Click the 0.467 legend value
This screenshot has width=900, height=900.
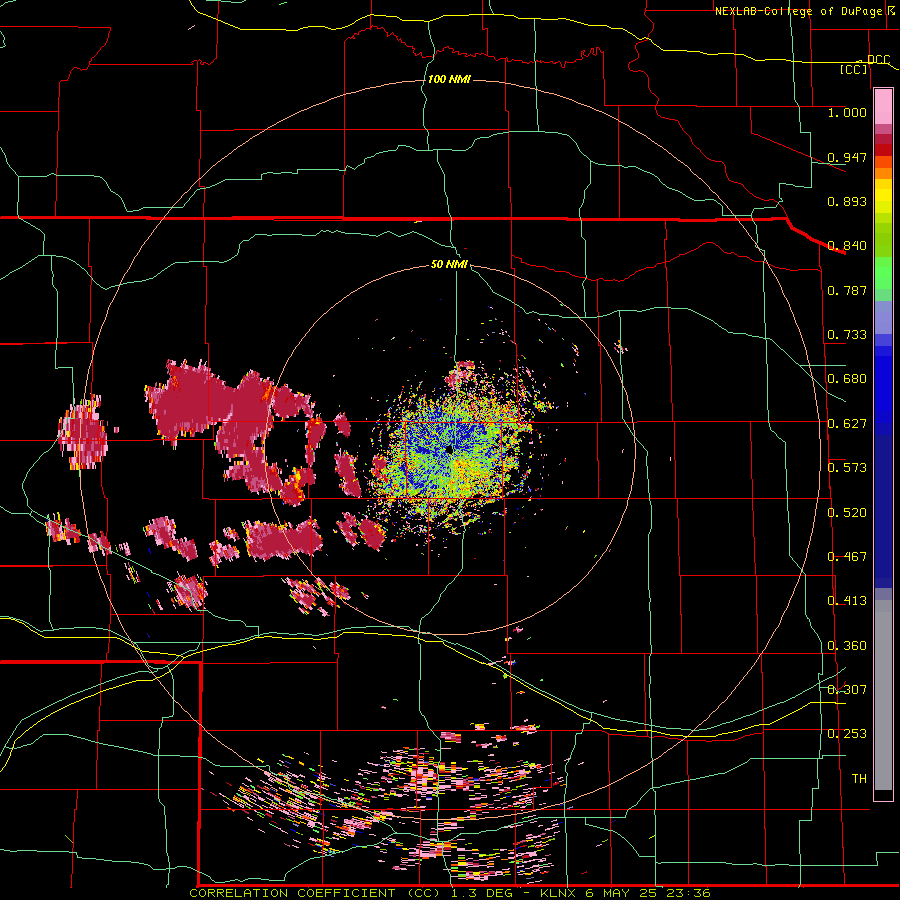click(x=847, y=557)
